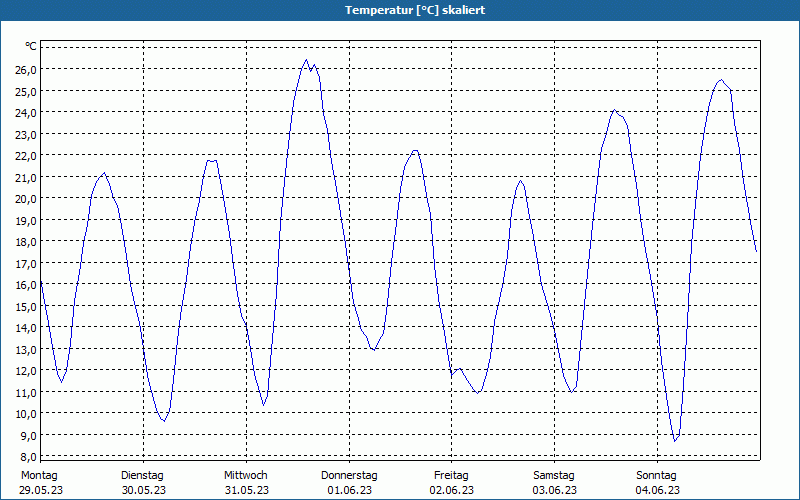Click the highest temperature peak on Mittwoch
Image resolution: width=800 pixels, height=500 pixels.
[307, 60]
